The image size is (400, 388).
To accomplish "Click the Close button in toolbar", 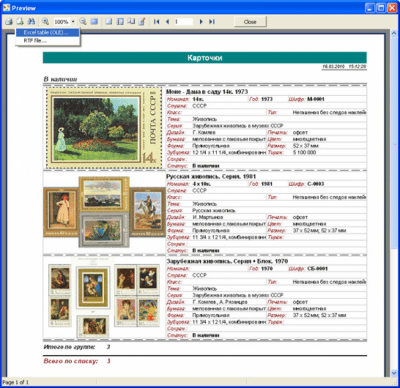I will (x=250, y=22).
